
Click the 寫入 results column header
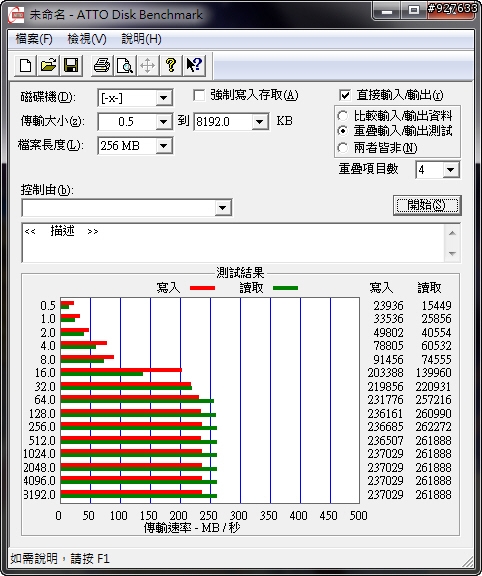tap(381, 288)
